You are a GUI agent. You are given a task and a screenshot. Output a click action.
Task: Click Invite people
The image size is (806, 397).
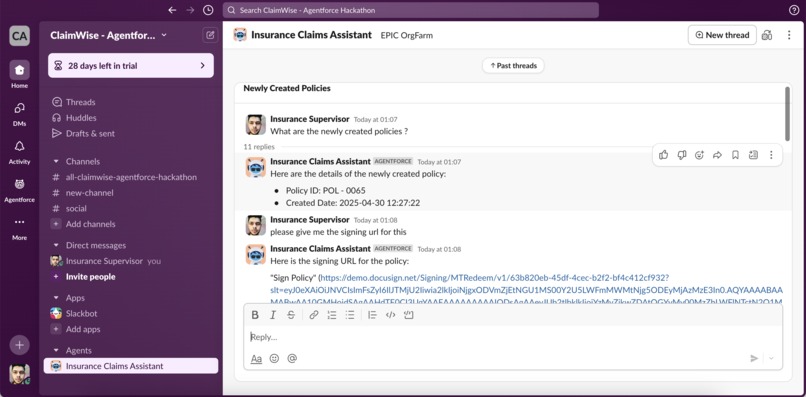pos(131,277)
